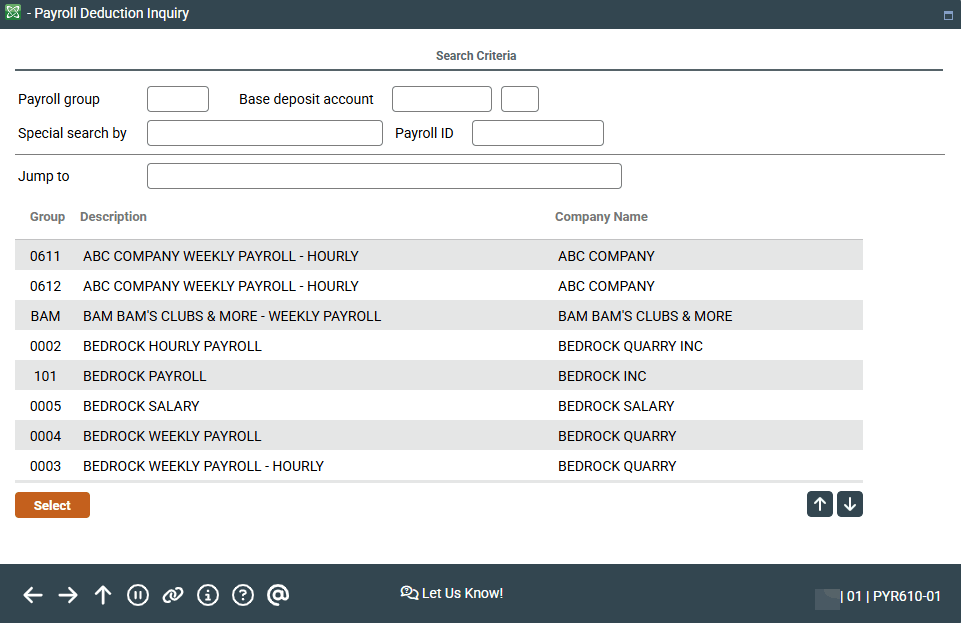
Task: Page down with the down arrow button
Action: click(x=850, y=505)
